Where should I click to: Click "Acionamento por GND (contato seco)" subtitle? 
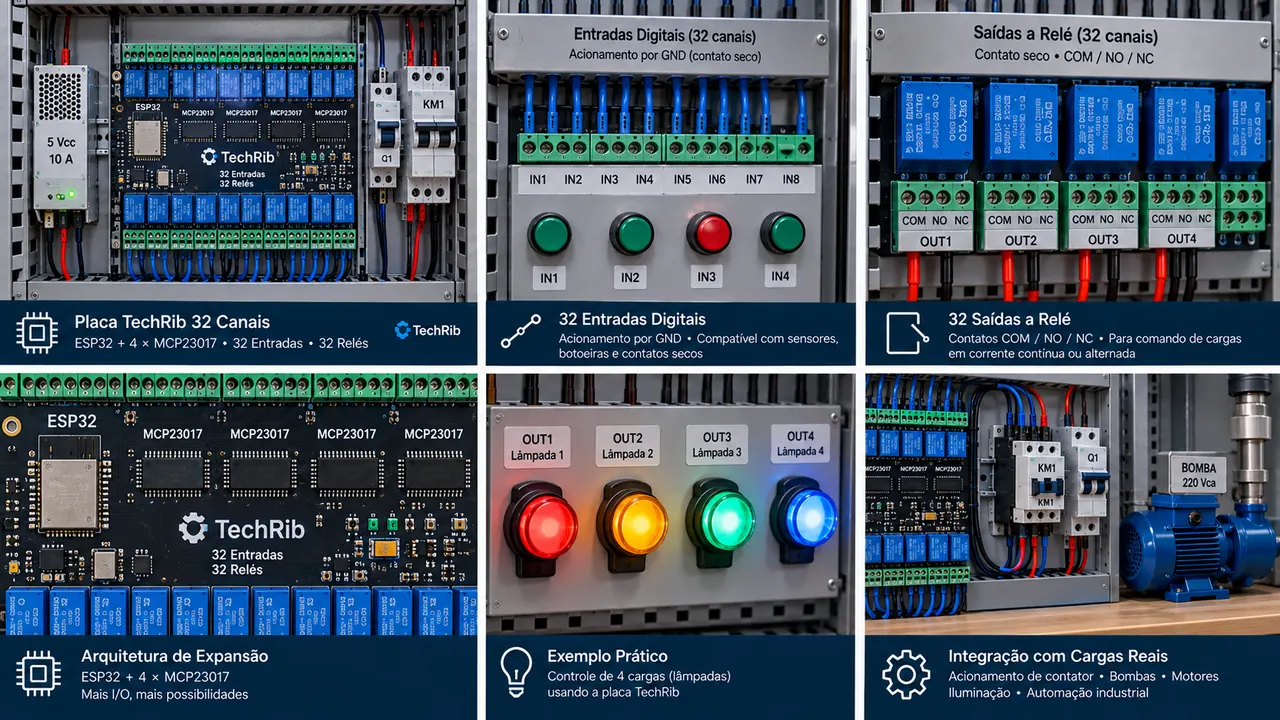click(x=665, y=56)
